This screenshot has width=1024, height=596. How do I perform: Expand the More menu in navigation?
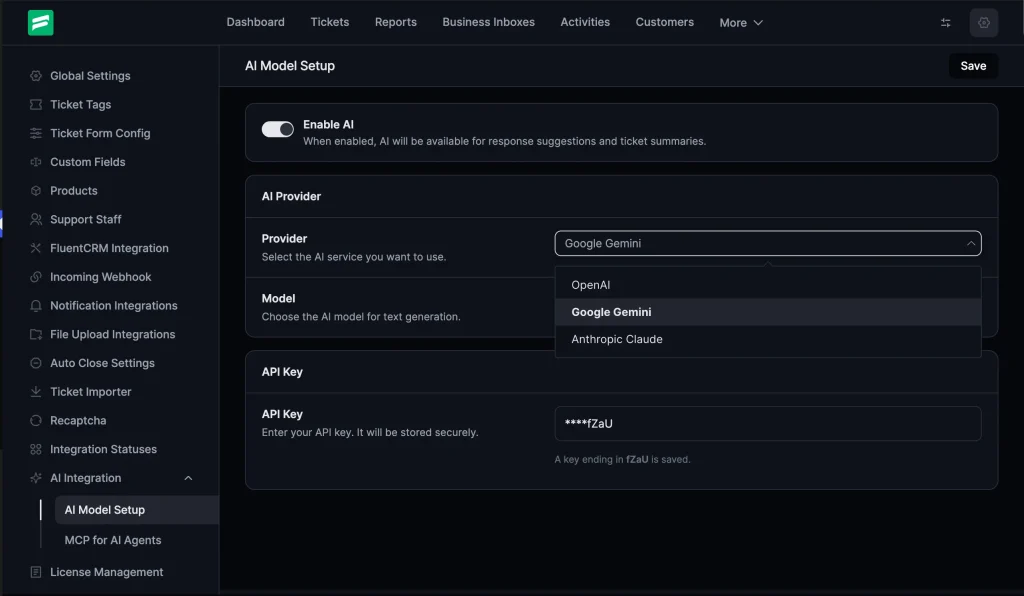tap(741, 23)
